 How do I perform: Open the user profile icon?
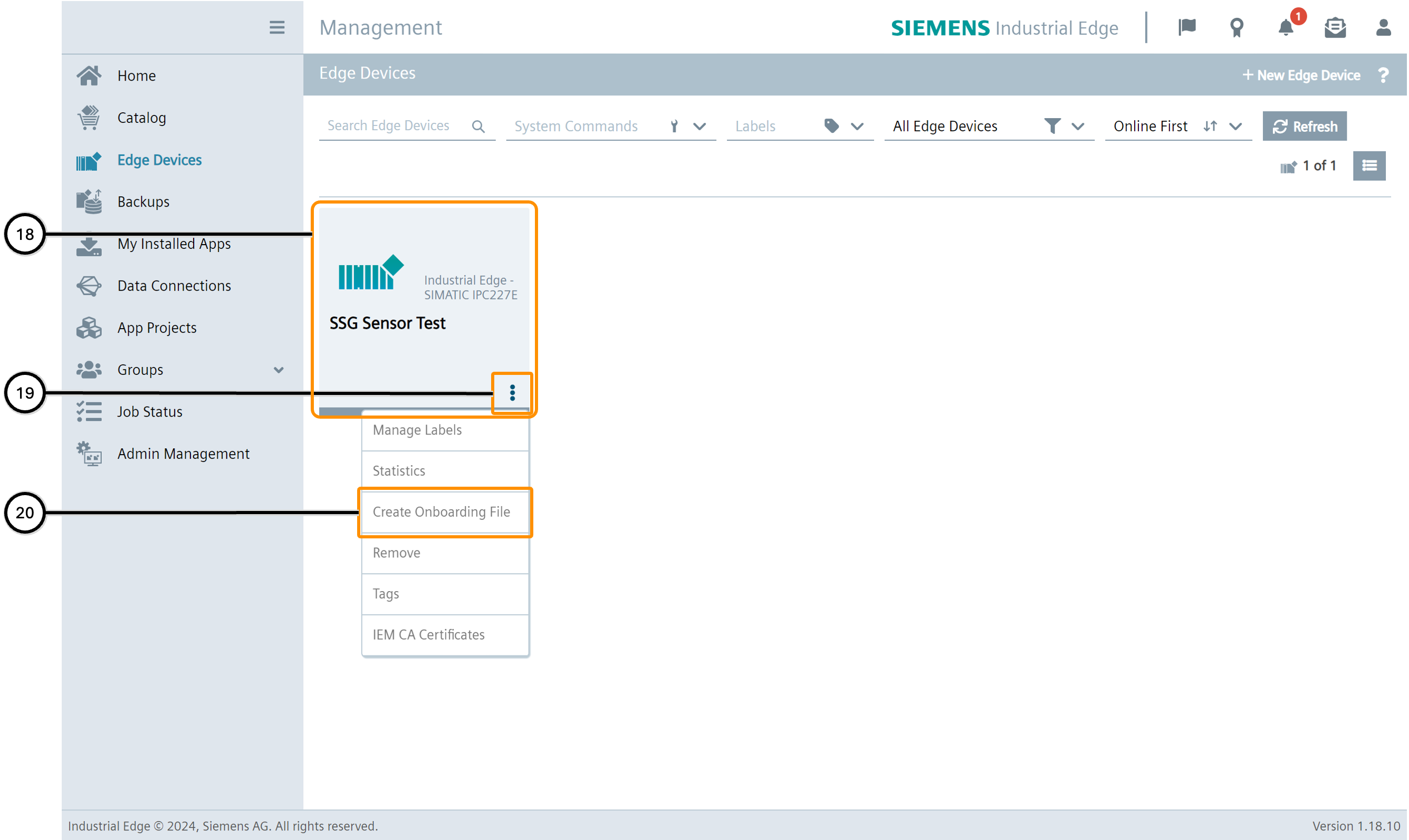pos(1383,27)
